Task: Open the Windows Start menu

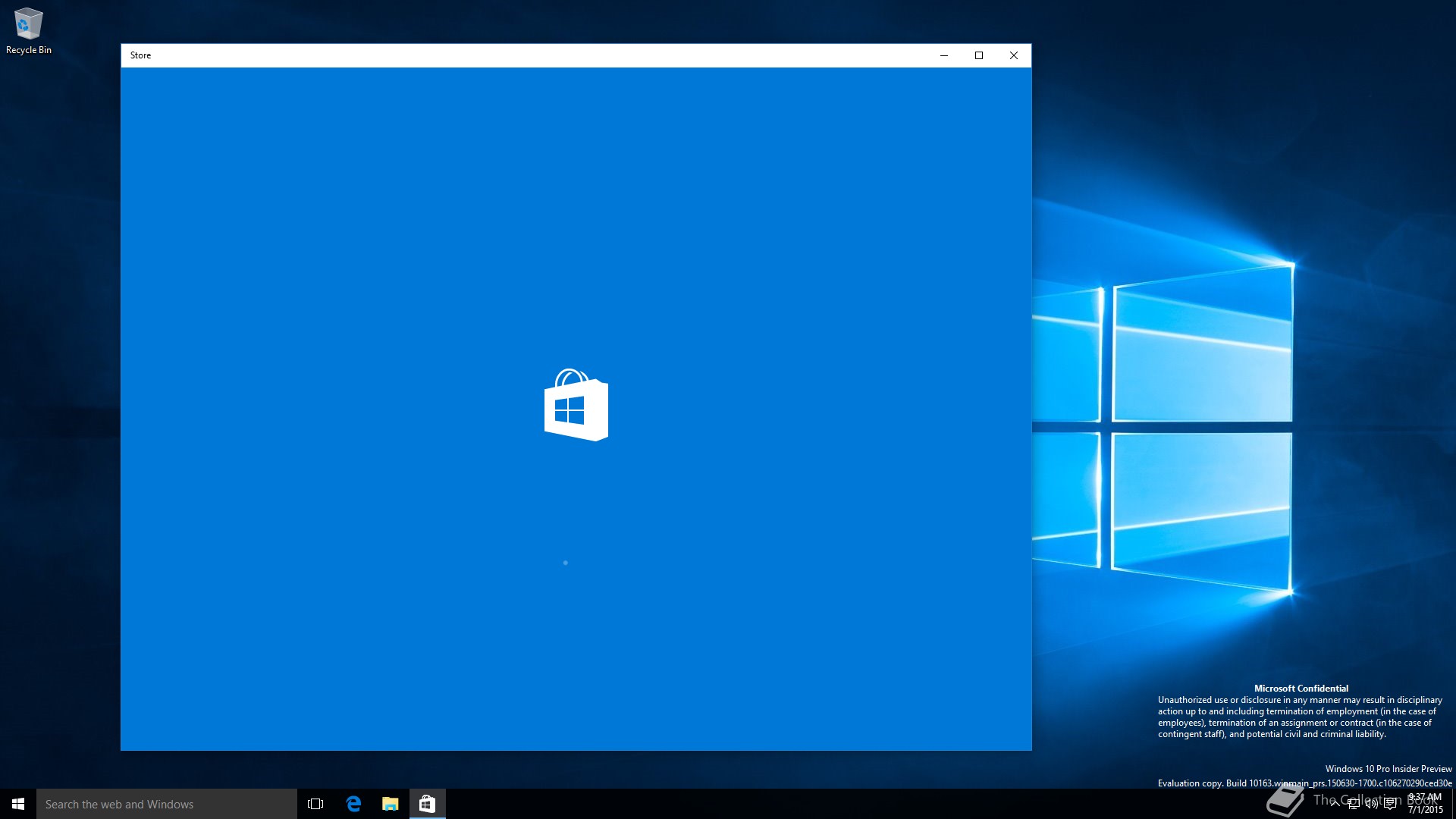Action: (18, 804)
